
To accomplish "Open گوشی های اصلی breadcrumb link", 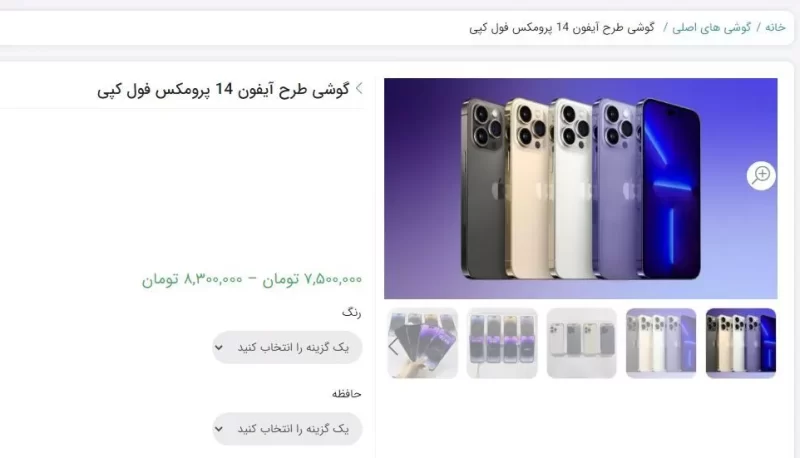I will pos(712,28).
